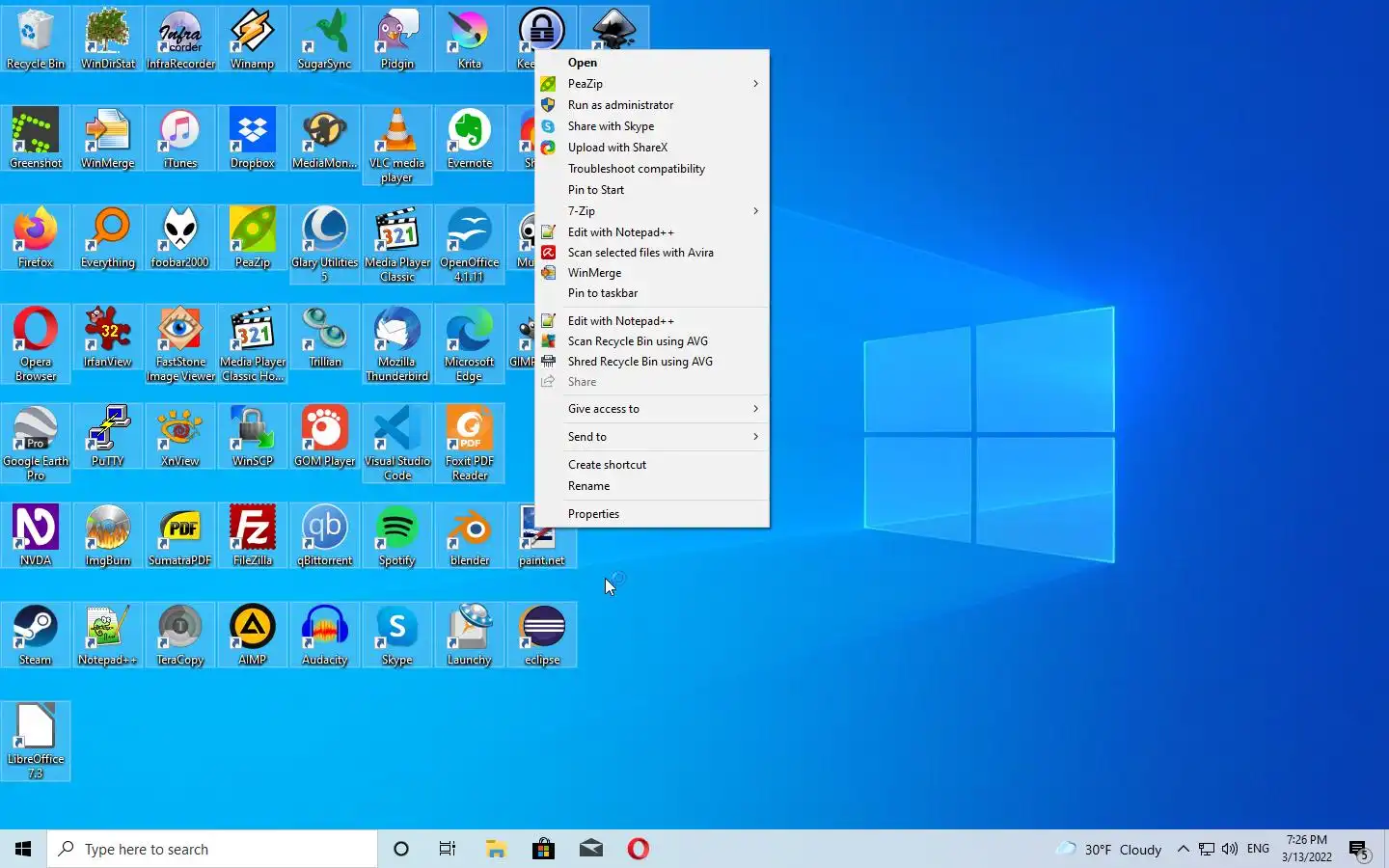Show hidden system tray icons

pos(1184,849)
